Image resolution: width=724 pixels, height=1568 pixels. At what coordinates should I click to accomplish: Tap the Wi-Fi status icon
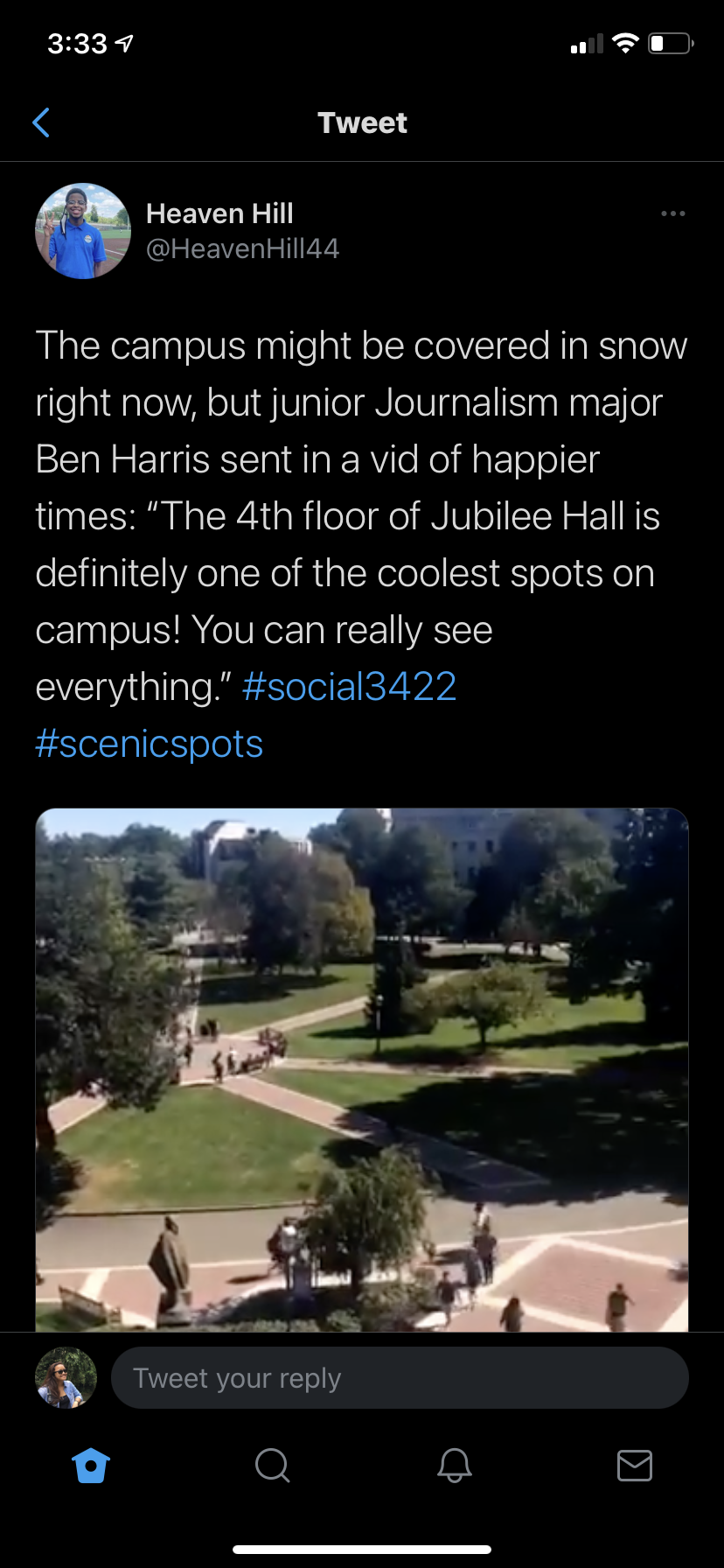coord(625,43)
